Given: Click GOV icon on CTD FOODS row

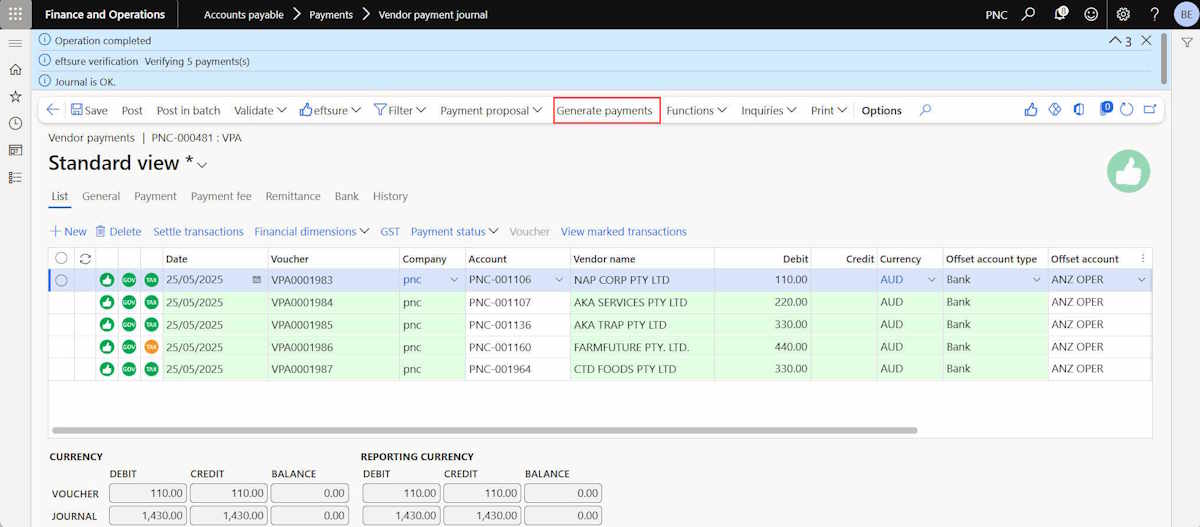Looking at the screenshot, I should (128, 369).
